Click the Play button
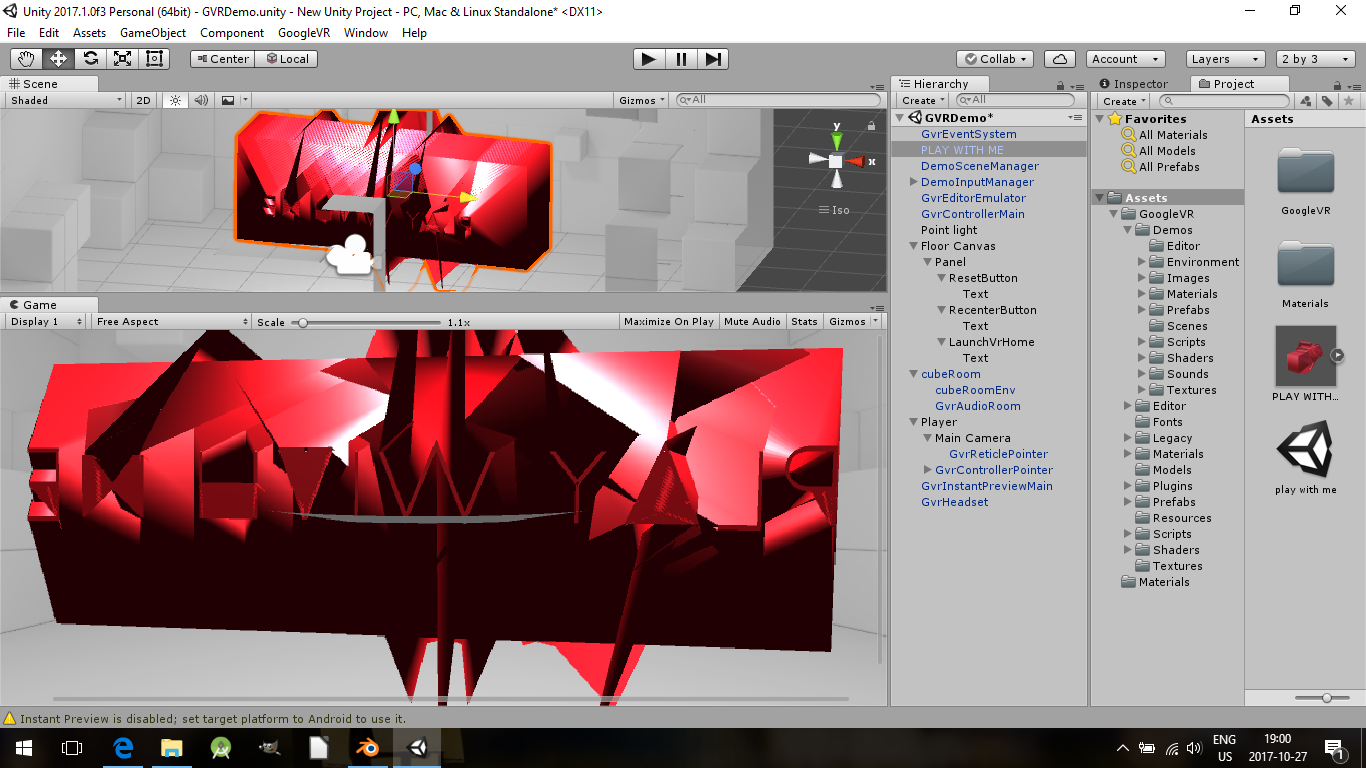Screen dimensions: 1366x768 (649, 59)
